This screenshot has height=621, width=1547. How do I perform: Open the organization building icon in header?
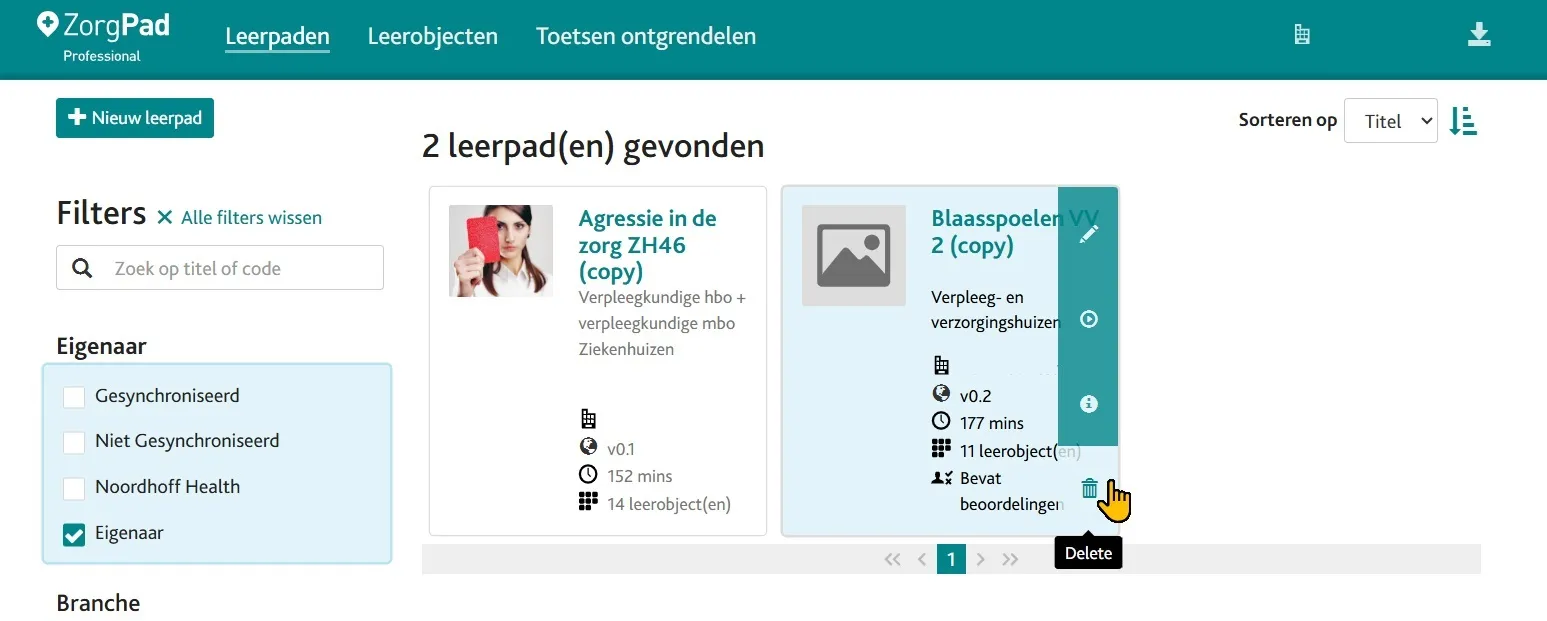click(x=1301, y=35)
